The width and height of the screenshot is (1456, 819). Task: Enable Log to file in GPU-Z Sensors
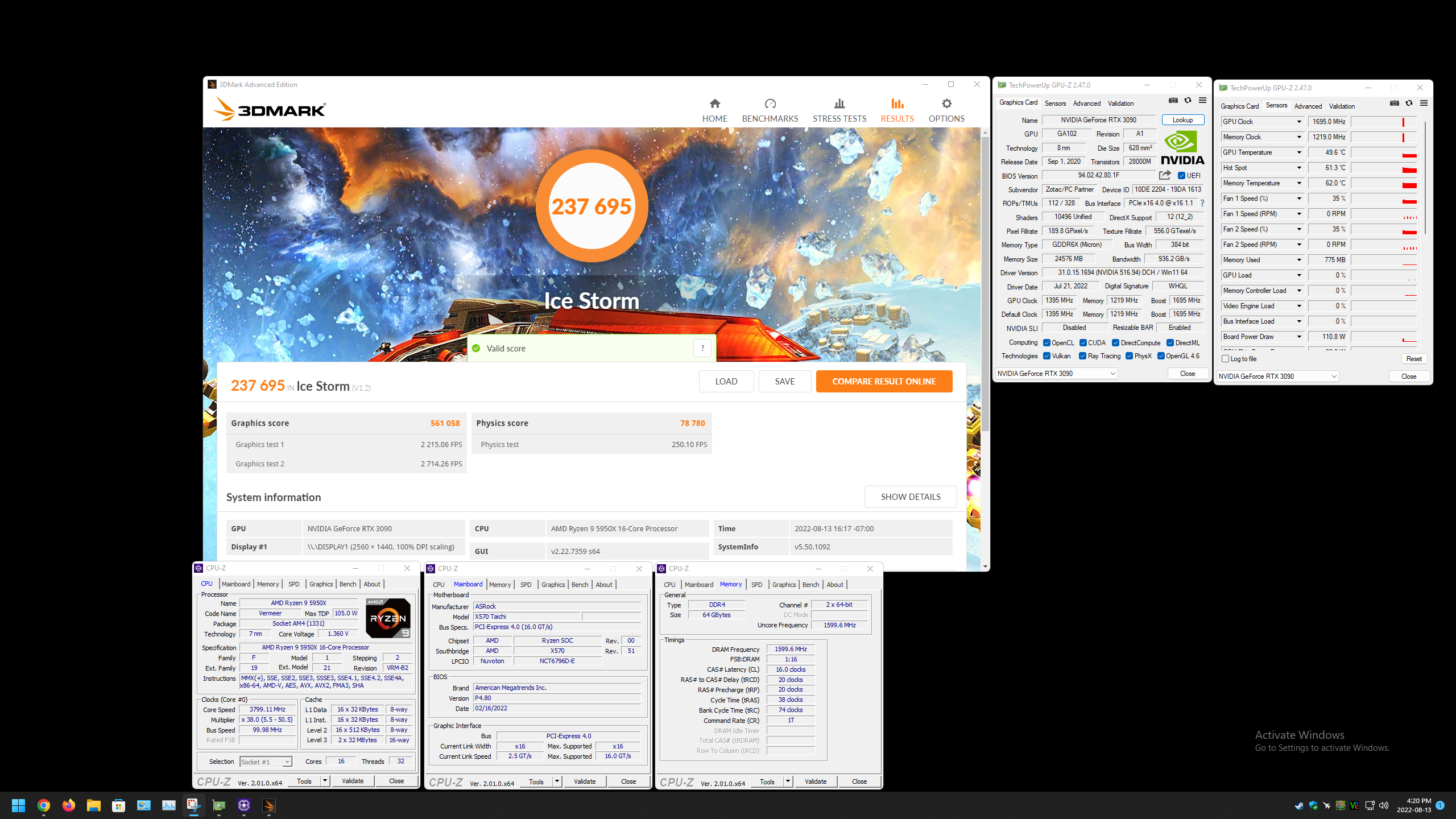pyautogui.click(x=1226, y=359)
